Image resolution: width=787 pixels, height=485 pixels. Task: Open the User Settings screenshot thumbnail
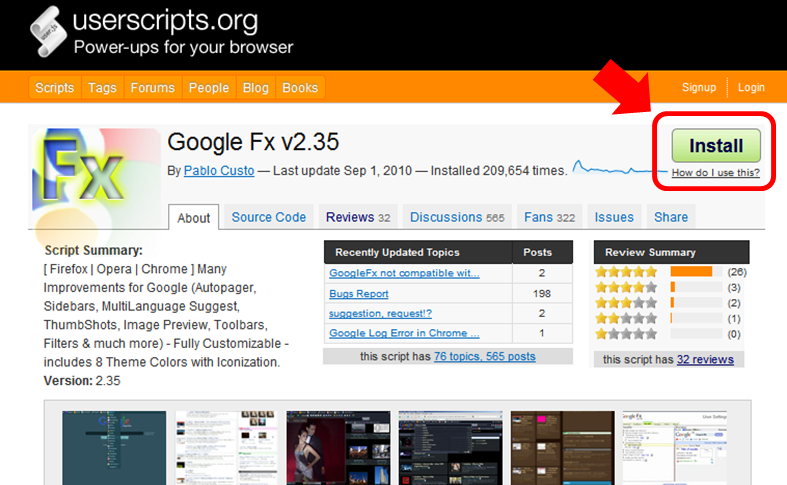675,448
